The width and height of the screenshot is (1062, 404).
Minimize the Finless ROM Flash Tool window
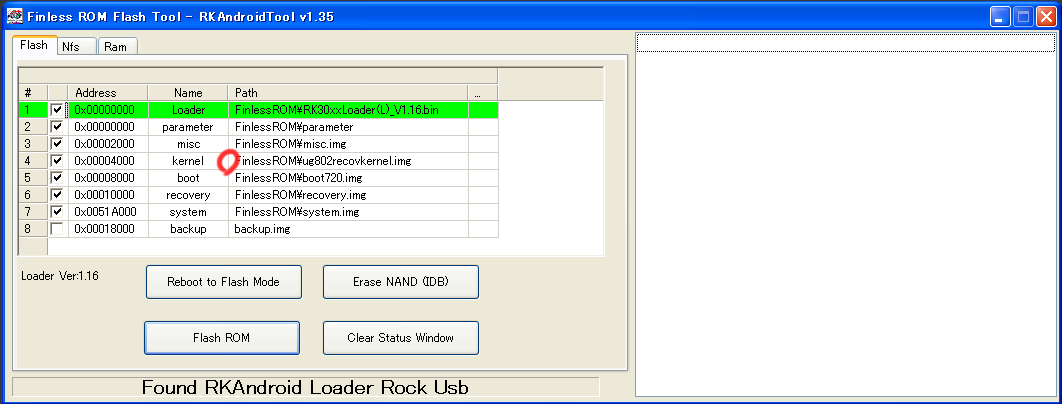(x=1000, y=16)
